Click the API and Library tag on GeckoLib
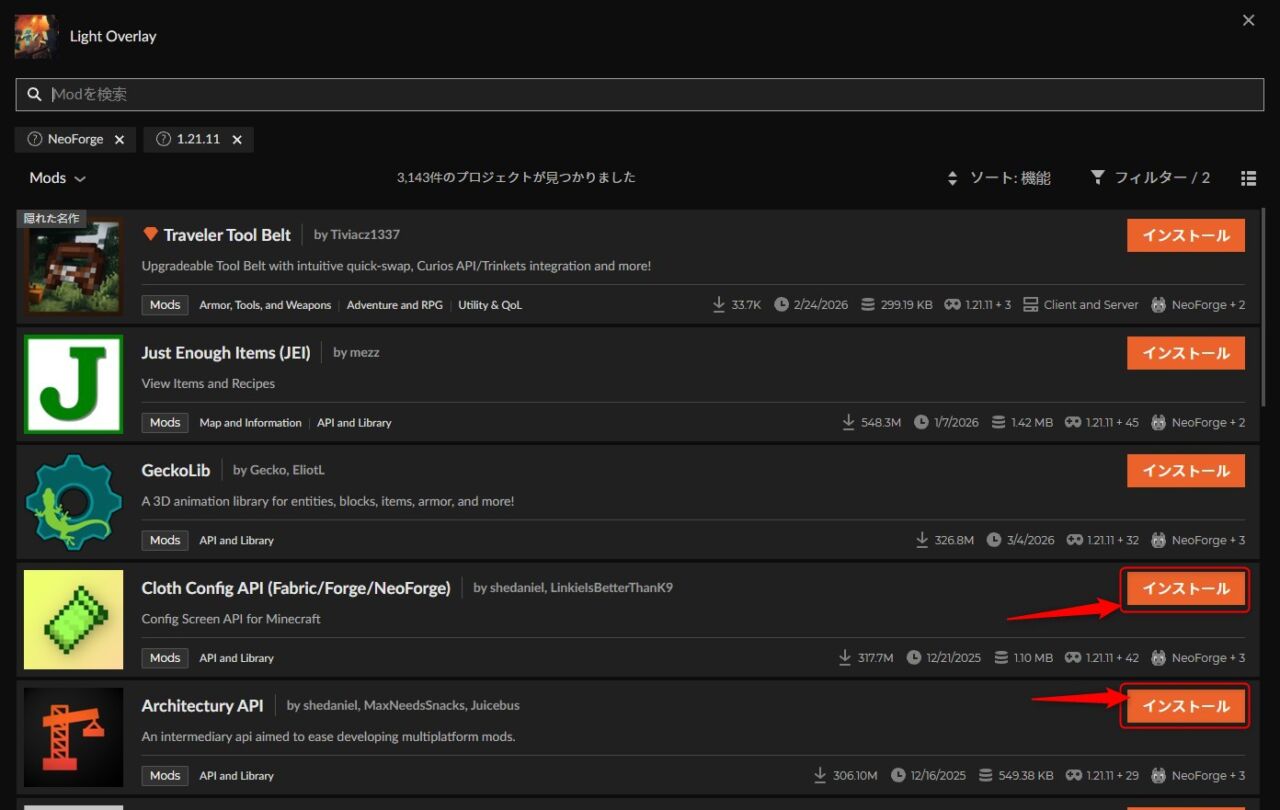 point(236,540)
